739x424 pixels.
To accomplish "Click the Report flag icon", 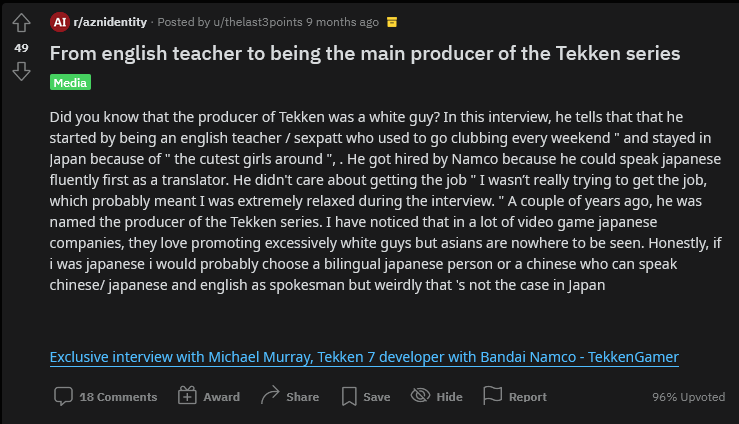I will [x=493, y=395].
